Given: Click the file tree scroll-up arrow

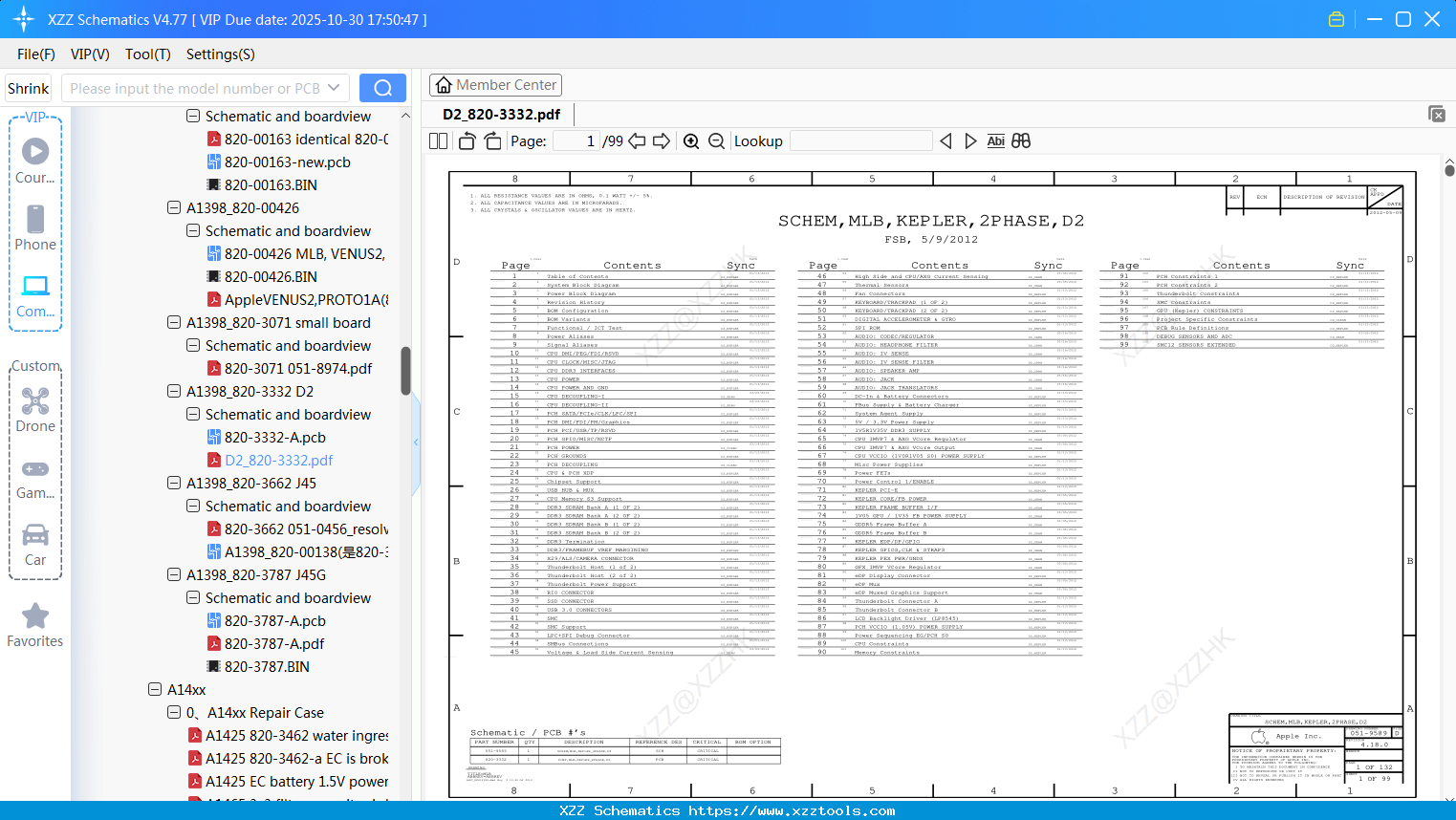Looking at the screenshot, I should pyautogui.click(x=405, y=116).
